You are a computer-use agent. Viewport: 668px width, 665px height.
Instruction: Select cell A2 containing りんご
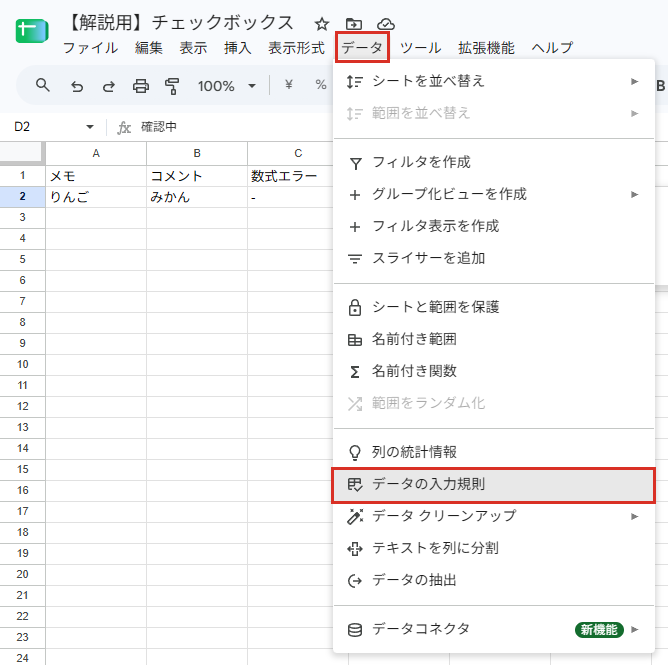pos(96,197)
